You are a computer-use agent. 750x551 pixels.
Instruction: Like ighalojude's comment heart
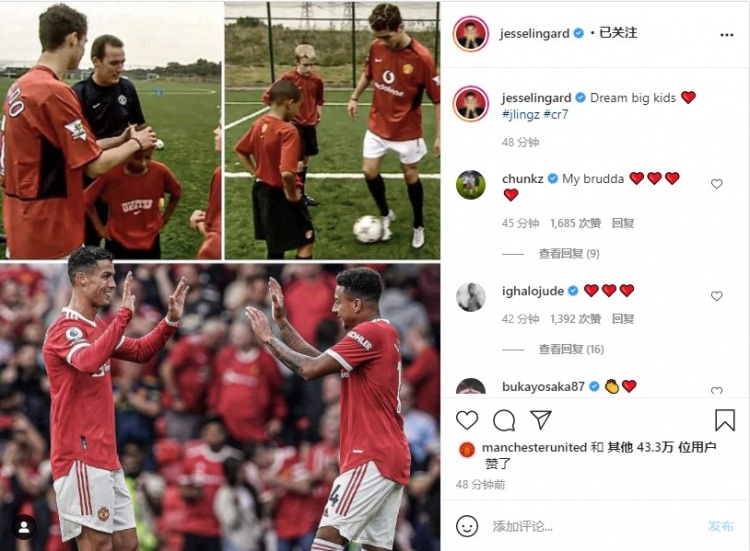(x=716, y=296)
